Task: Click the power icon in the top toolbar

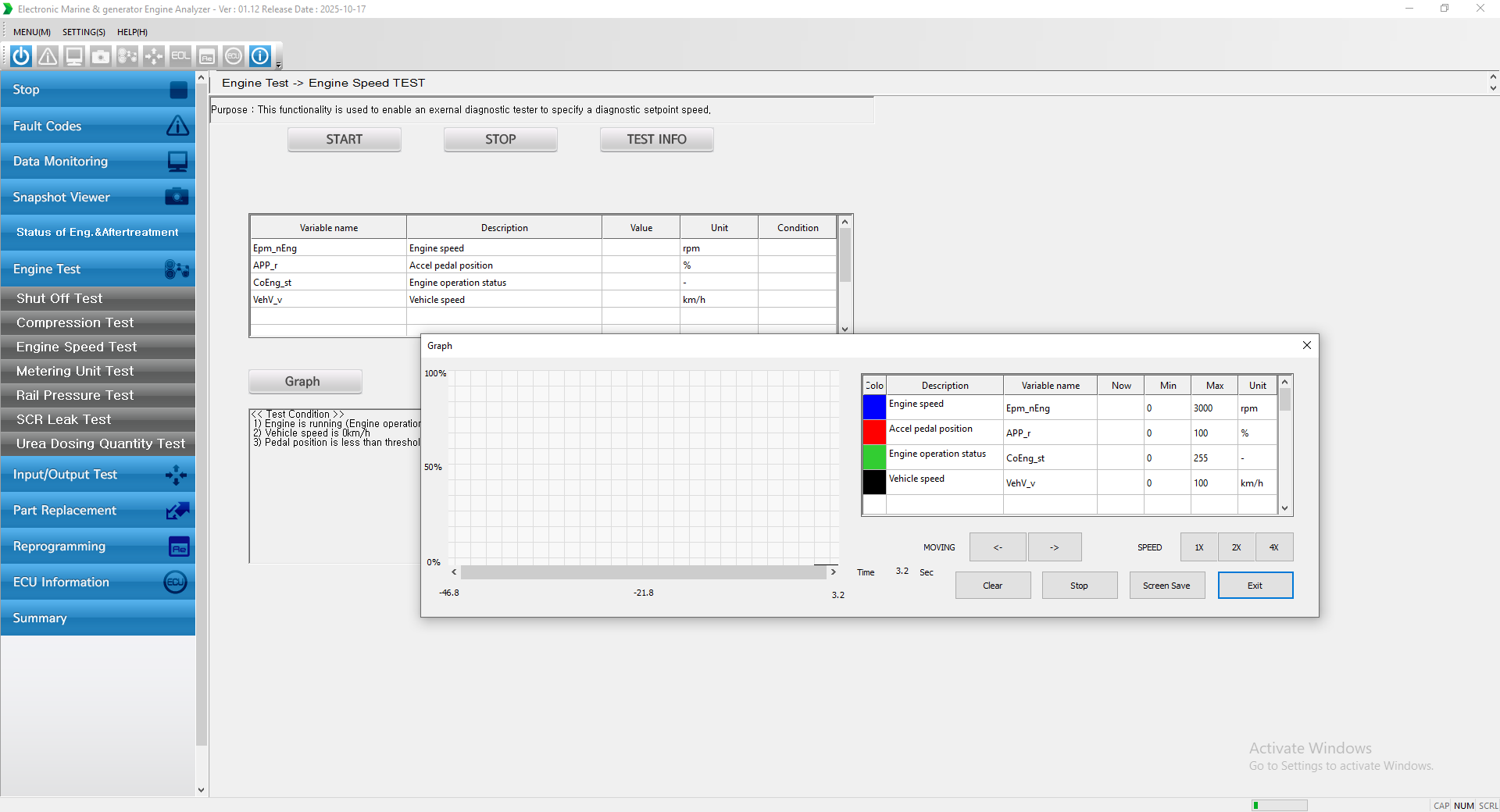Action: 21,56
